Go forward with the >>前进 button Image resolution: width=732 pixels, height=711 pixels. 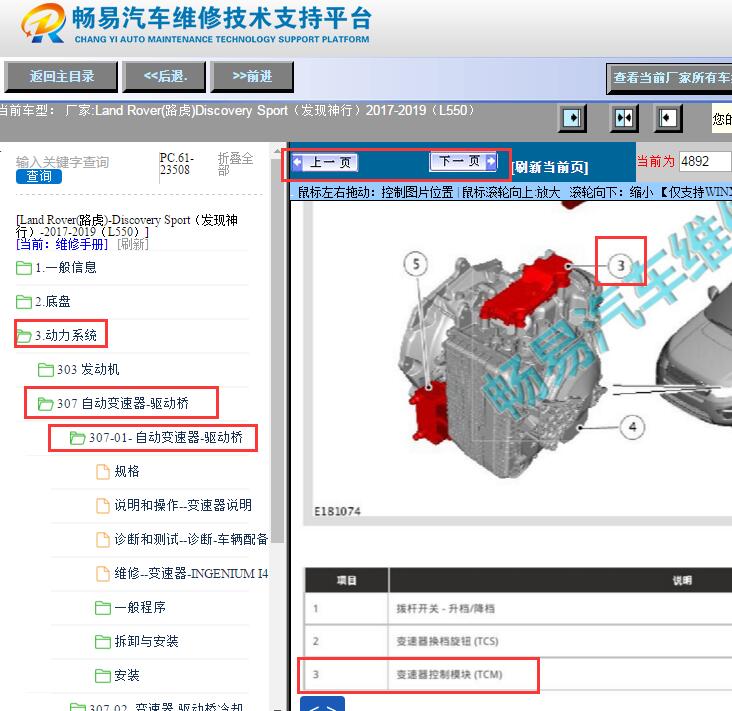[x=252, y=77]
